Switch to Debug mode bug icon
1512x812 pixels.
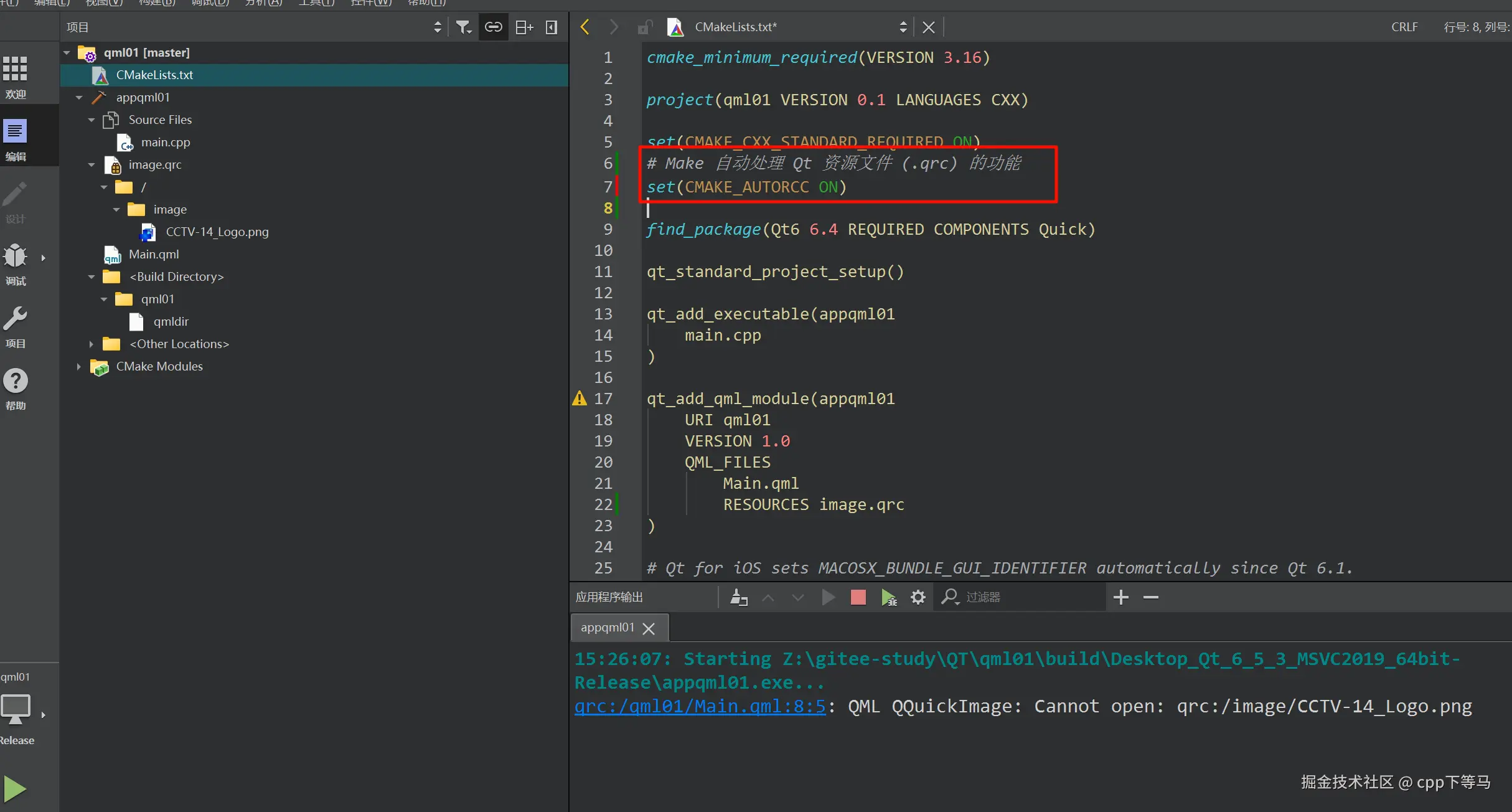(x=15, y=257)
